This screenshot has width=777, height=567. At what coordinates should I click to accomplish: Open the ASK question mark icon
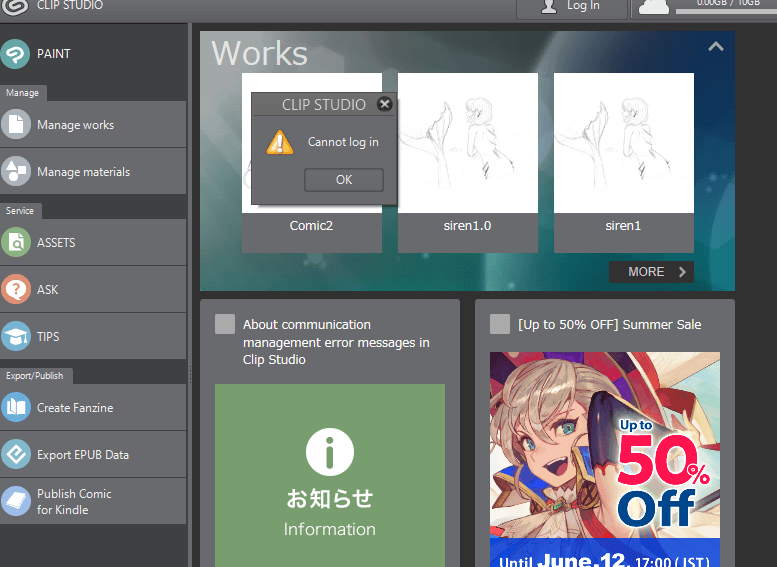tap(15, 289)
